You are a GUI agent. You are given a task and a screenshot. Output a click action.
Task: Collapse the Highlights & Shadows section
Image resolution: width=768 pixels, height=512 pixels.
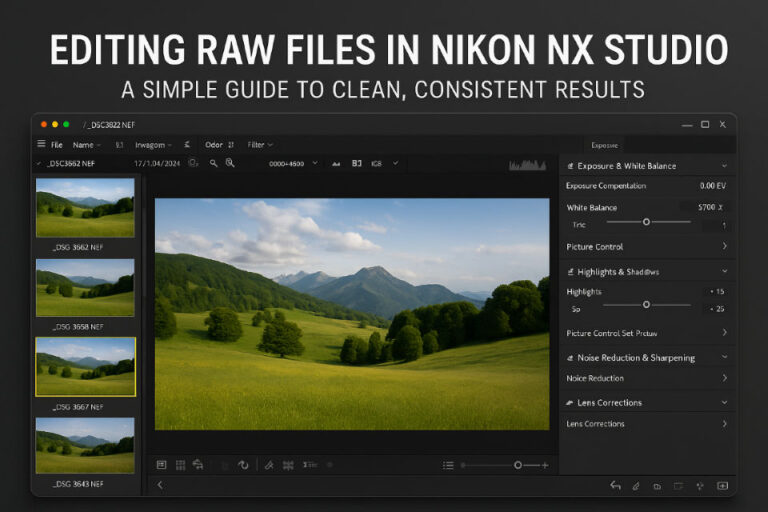tap(724, 271)
